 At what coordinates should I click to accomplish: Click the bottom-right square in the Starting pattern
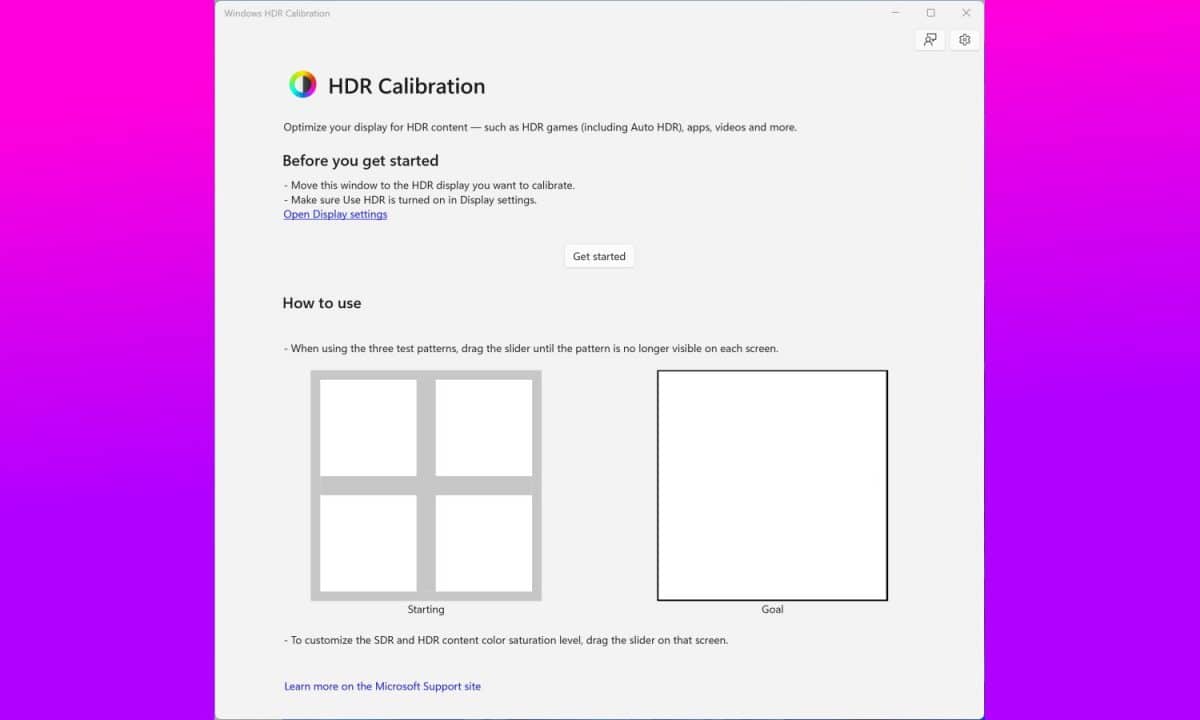[x=485, y=543]
